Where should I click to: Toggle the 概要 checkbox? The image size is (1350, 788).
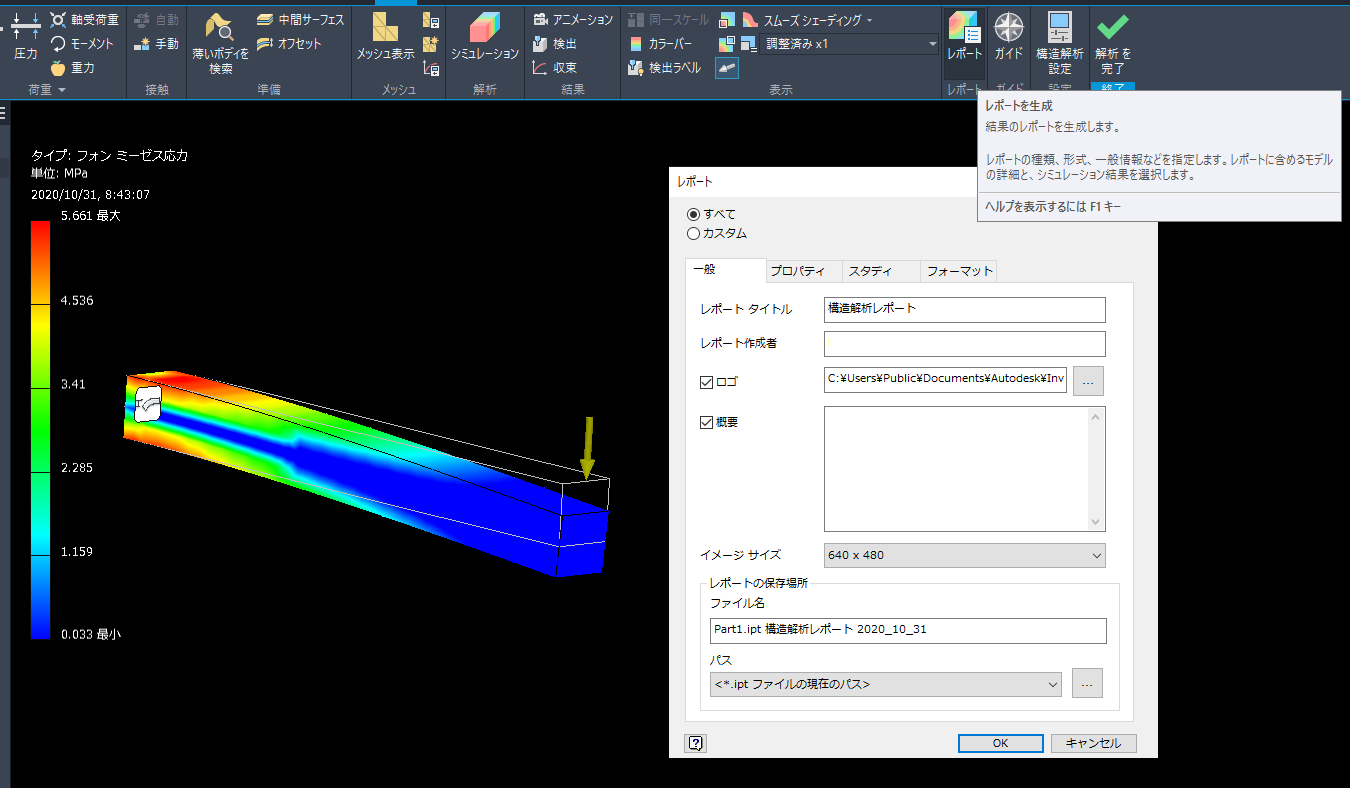(707, 422)
